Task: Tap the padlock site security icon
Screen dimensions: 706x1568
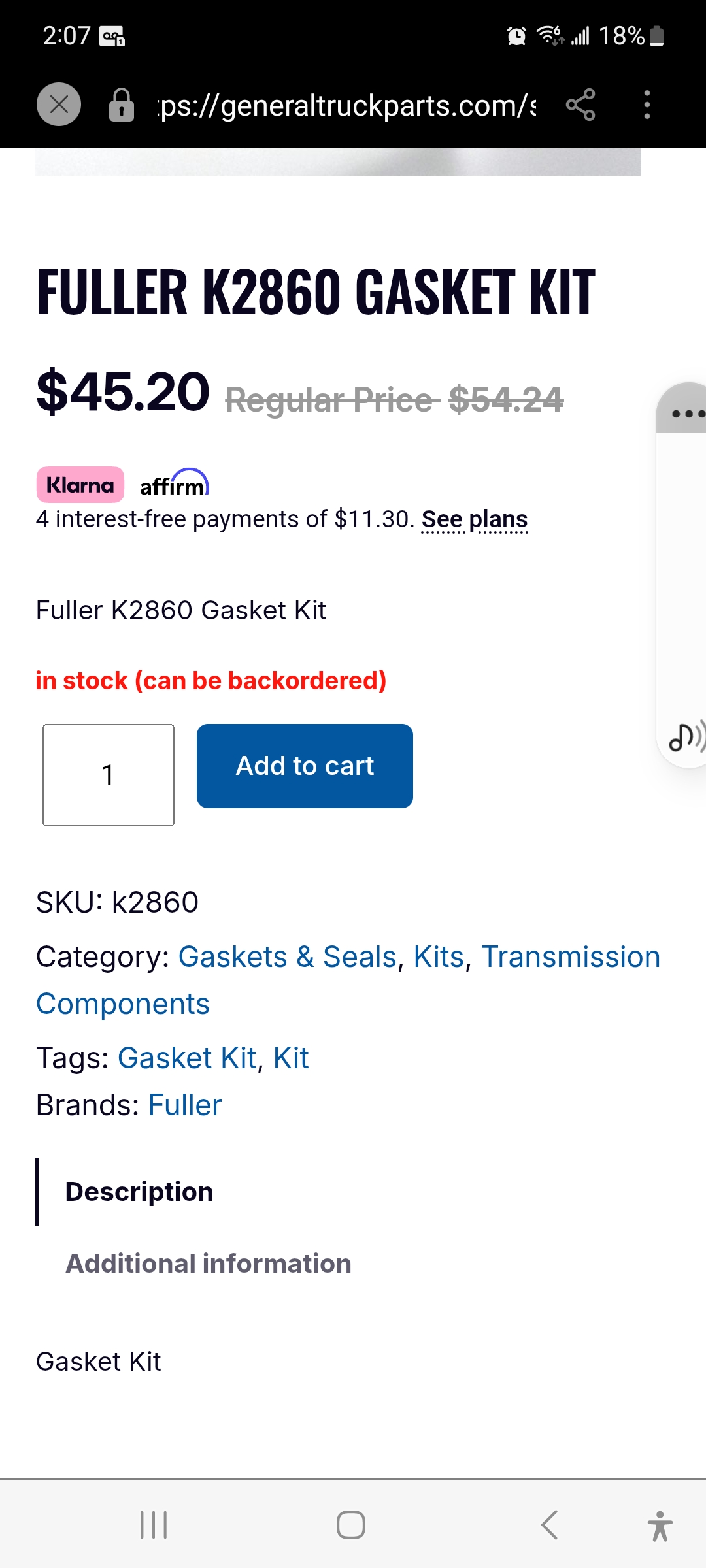Action: click(x=121, y=105)
